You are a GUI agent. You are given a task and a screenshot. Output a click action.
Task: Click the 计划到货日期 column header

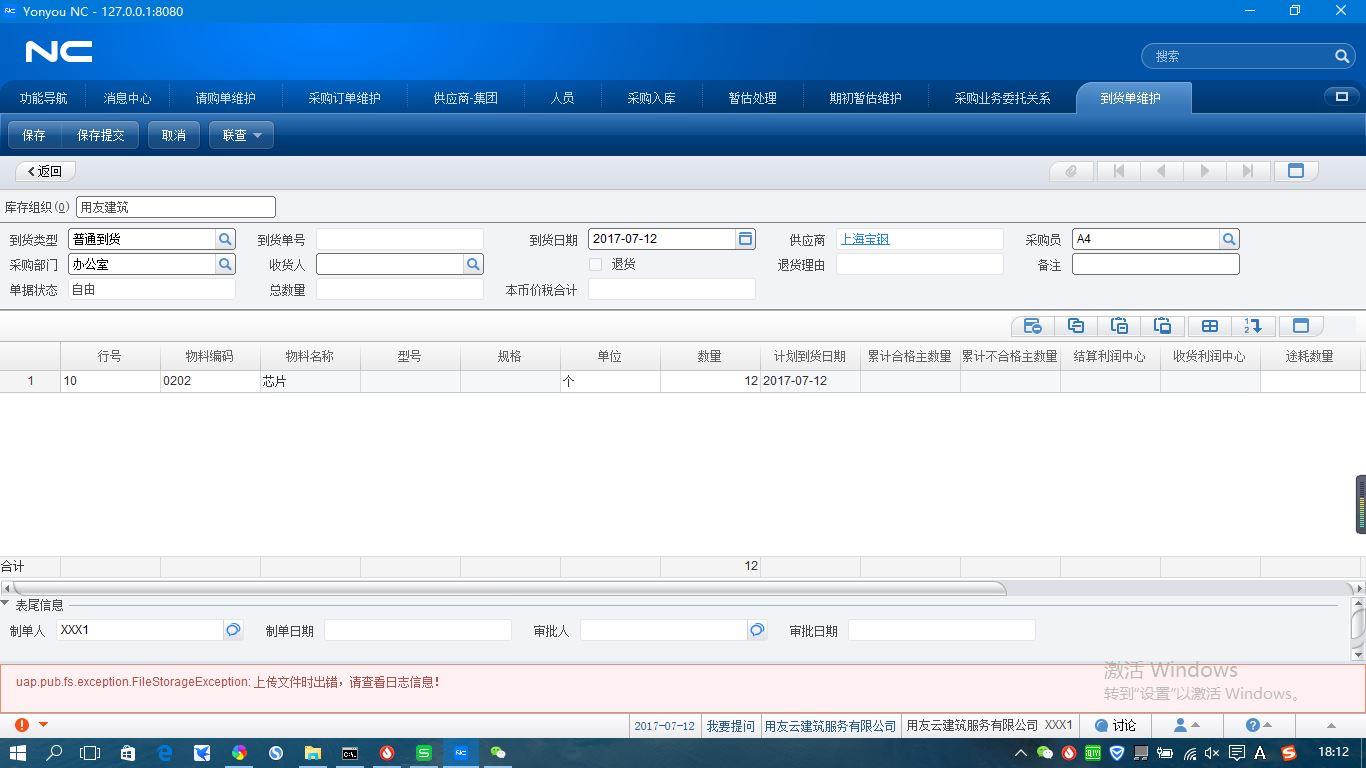coord(810,356)
